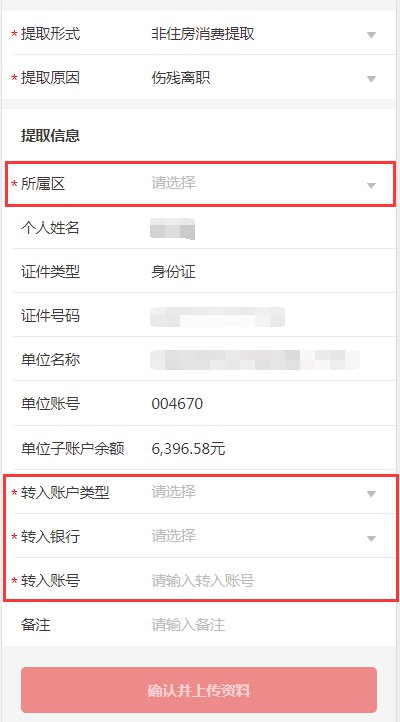400x722 pixels.
Task: Click the 确认并上传资料 button
Action: click(199, 690)
